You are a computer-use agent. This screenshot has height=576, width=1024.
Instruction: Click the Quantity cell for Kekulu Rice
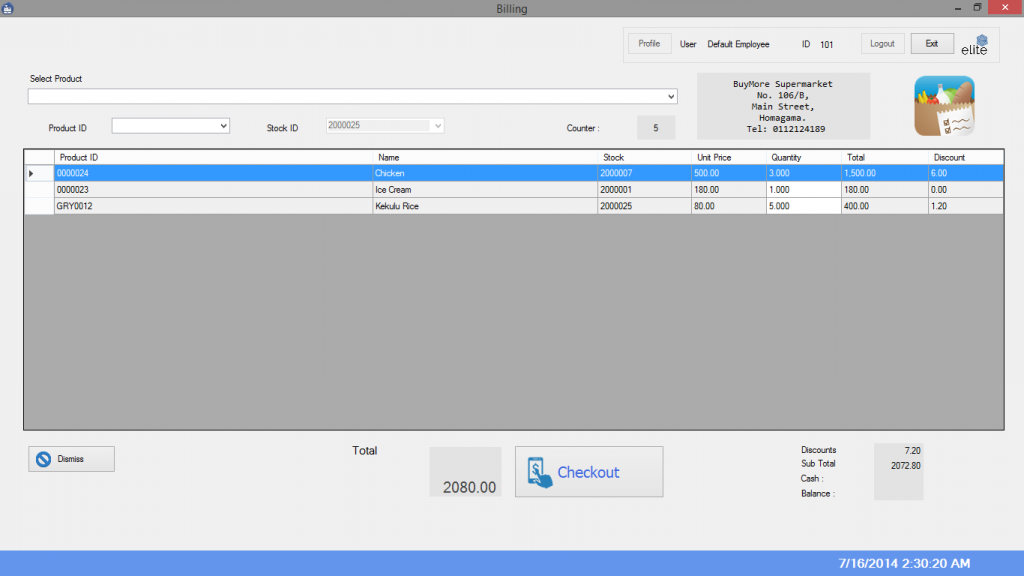tap(803, 206)
